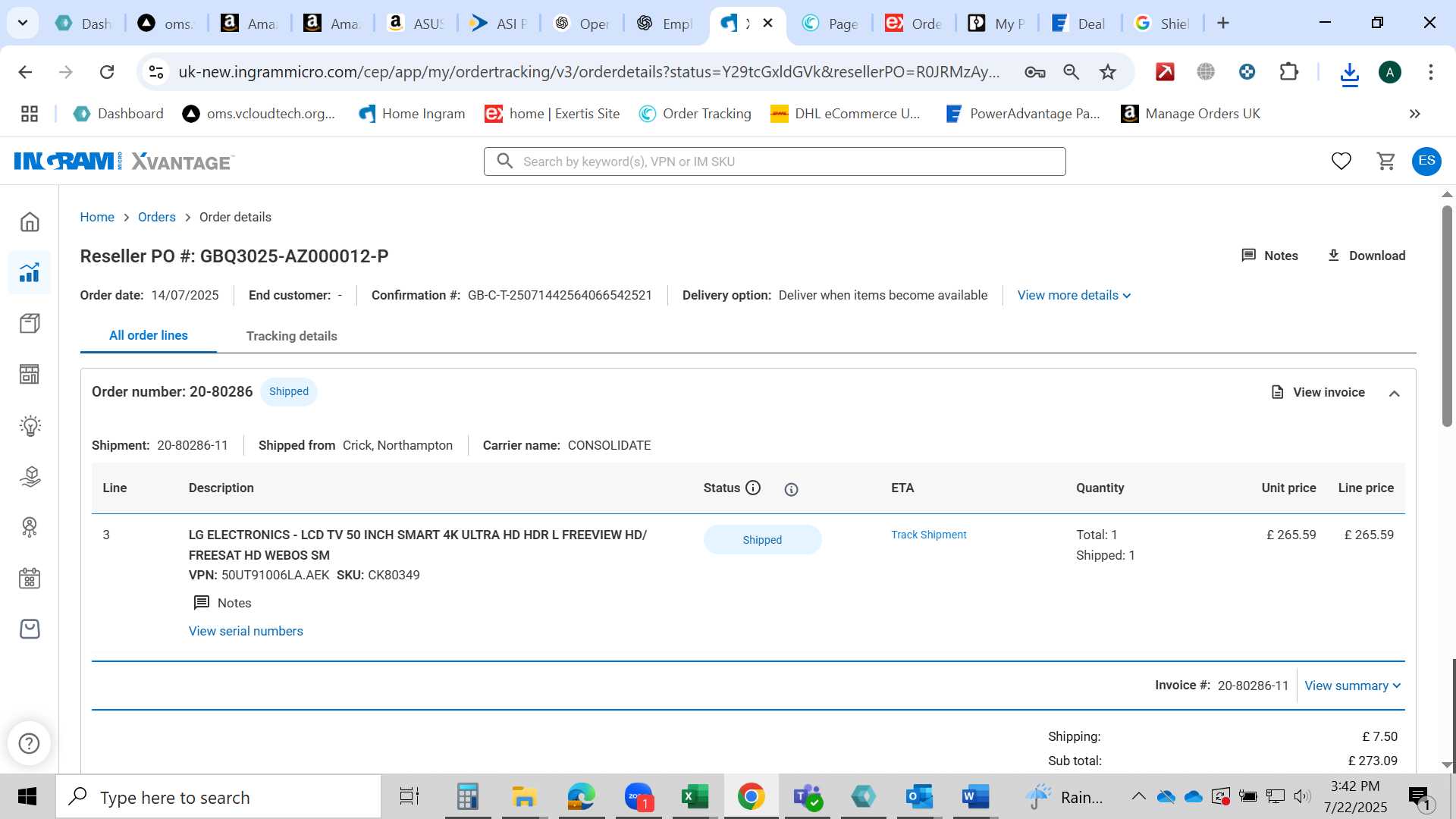Open the shopping bag sidebar icon

click(30, 629)
